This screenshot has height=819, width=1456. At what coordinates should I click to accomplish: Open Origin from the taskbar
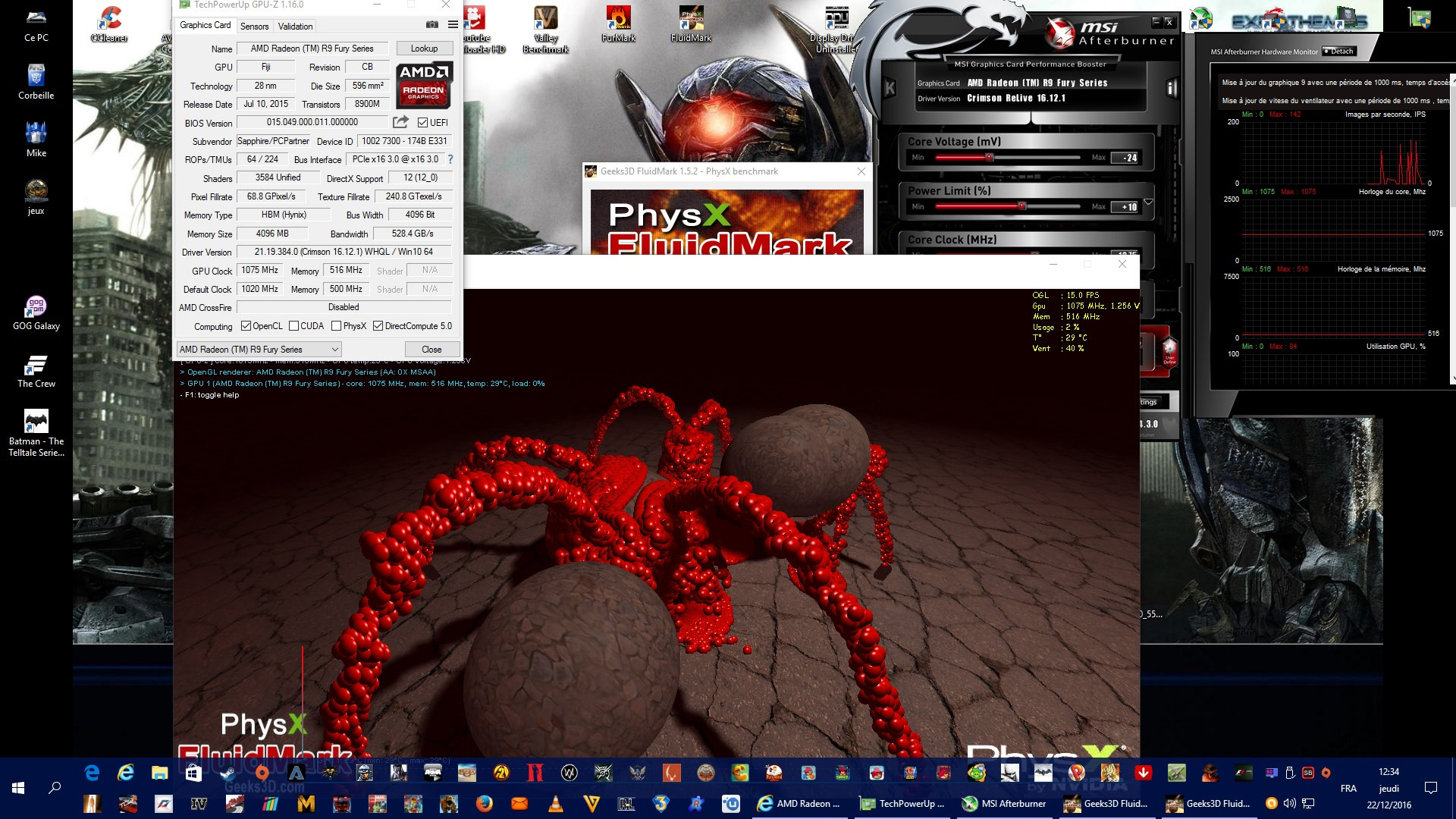coord(262,773)
